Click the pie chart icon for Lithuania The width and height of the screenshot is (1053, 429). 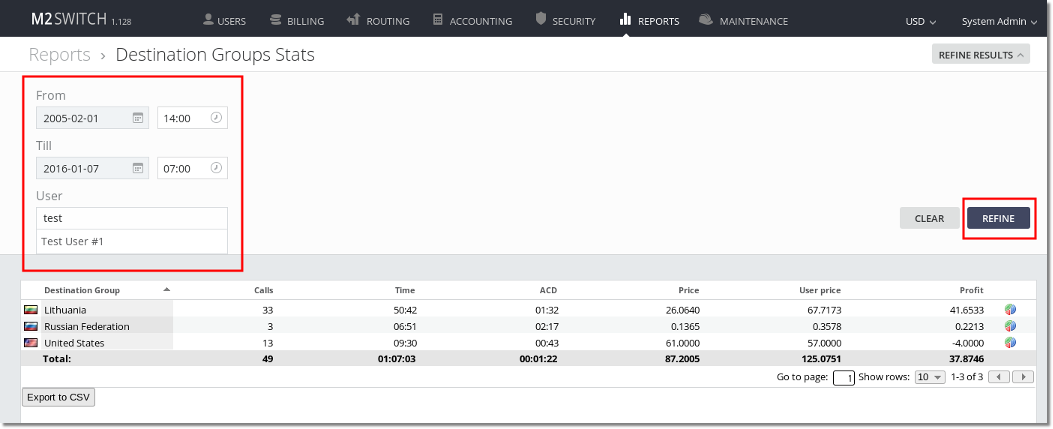click(x=1011, y=310)
